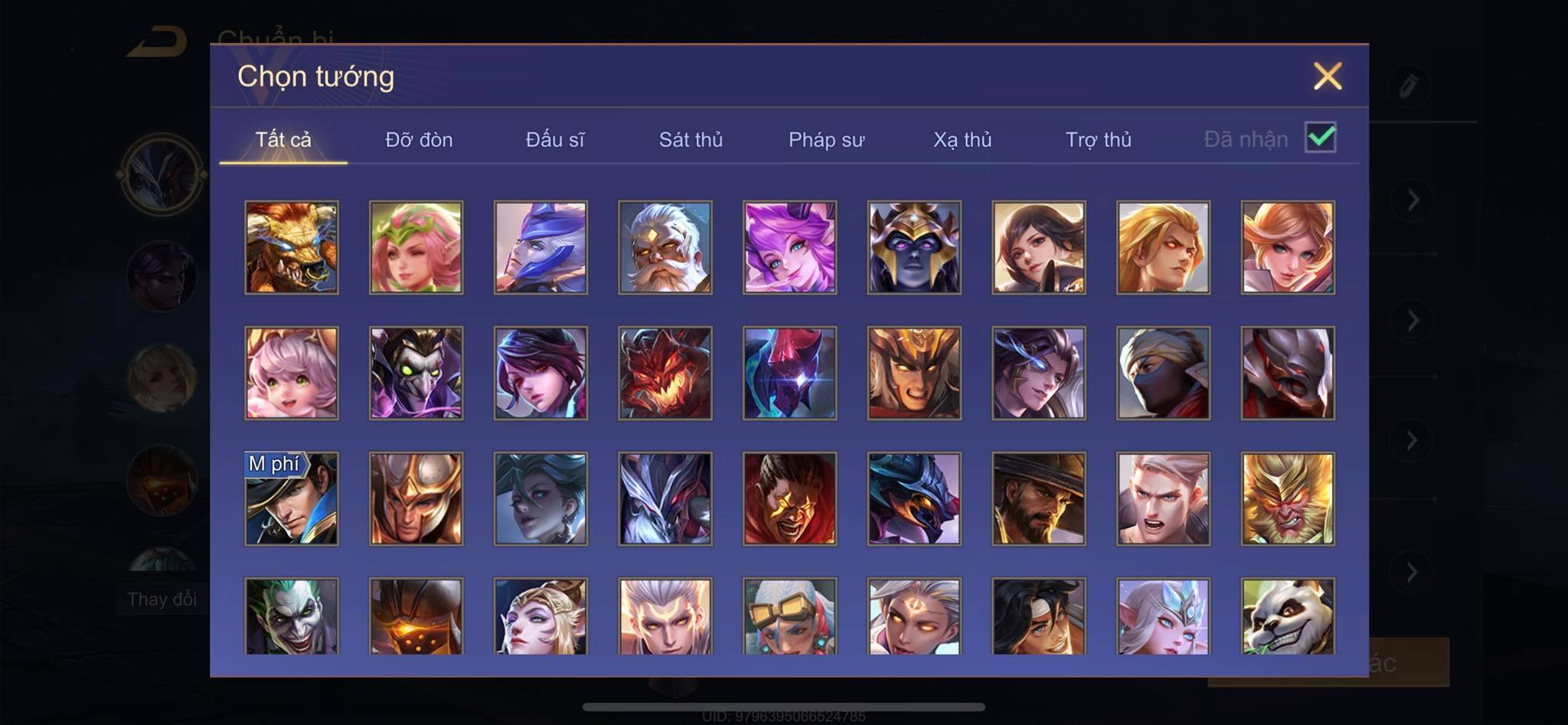Show the Trợ thủ hero category
The width and height of the screenshot is (1568, 725).
click(x=1099, y=139)
